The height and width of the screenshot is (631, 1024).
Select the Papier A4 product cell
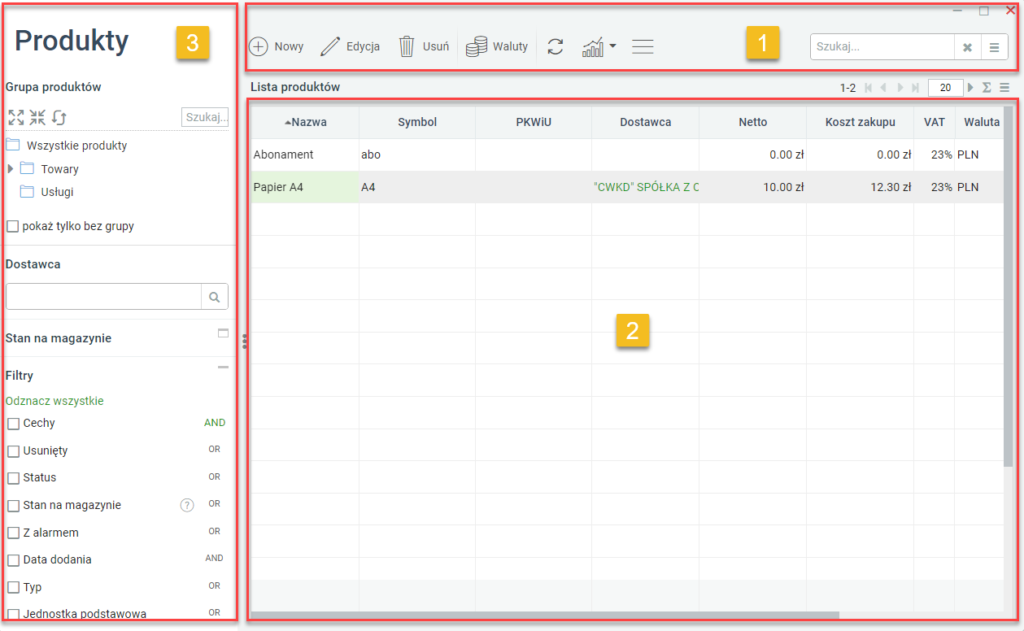(x=305, y=187)
